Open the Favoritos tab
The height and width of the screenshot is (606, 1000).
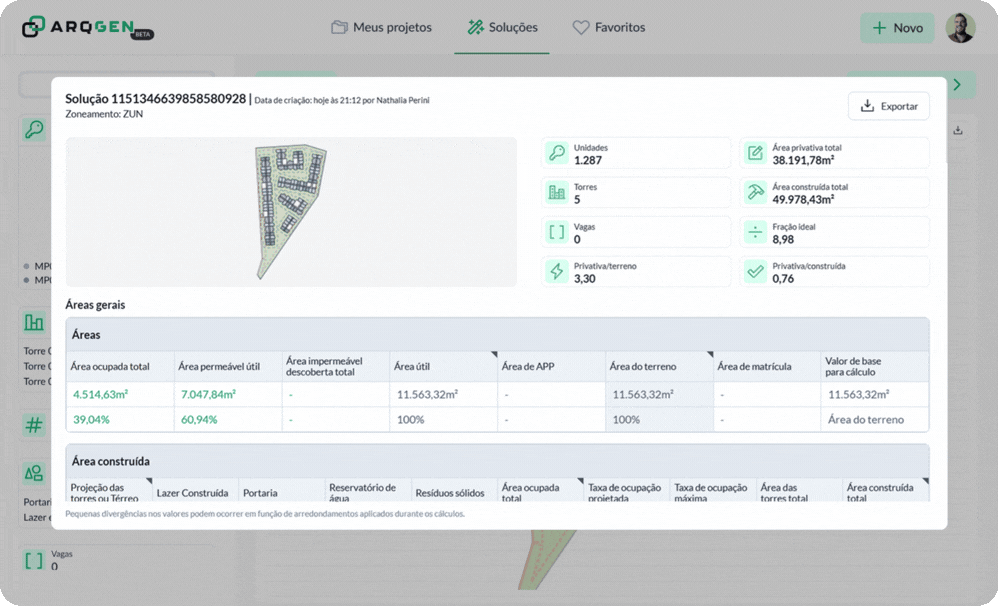coord(608,28)
